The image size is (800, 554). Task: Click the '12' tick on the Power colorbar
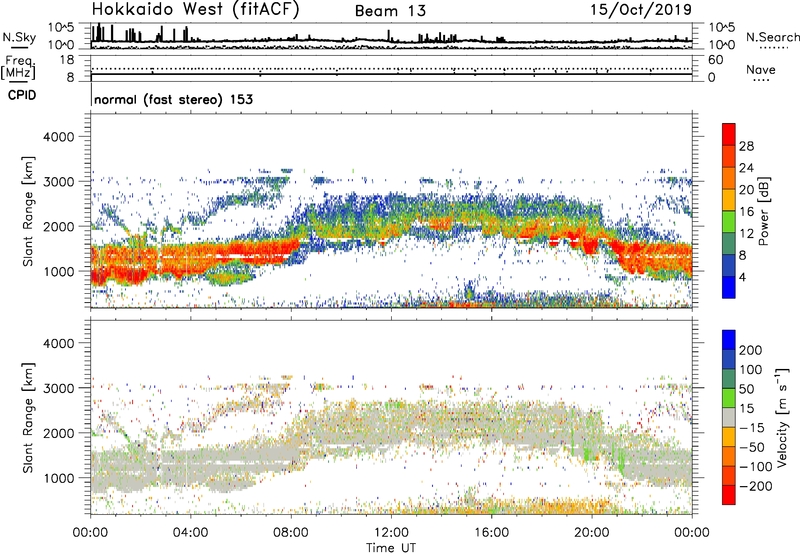(746, 234)
